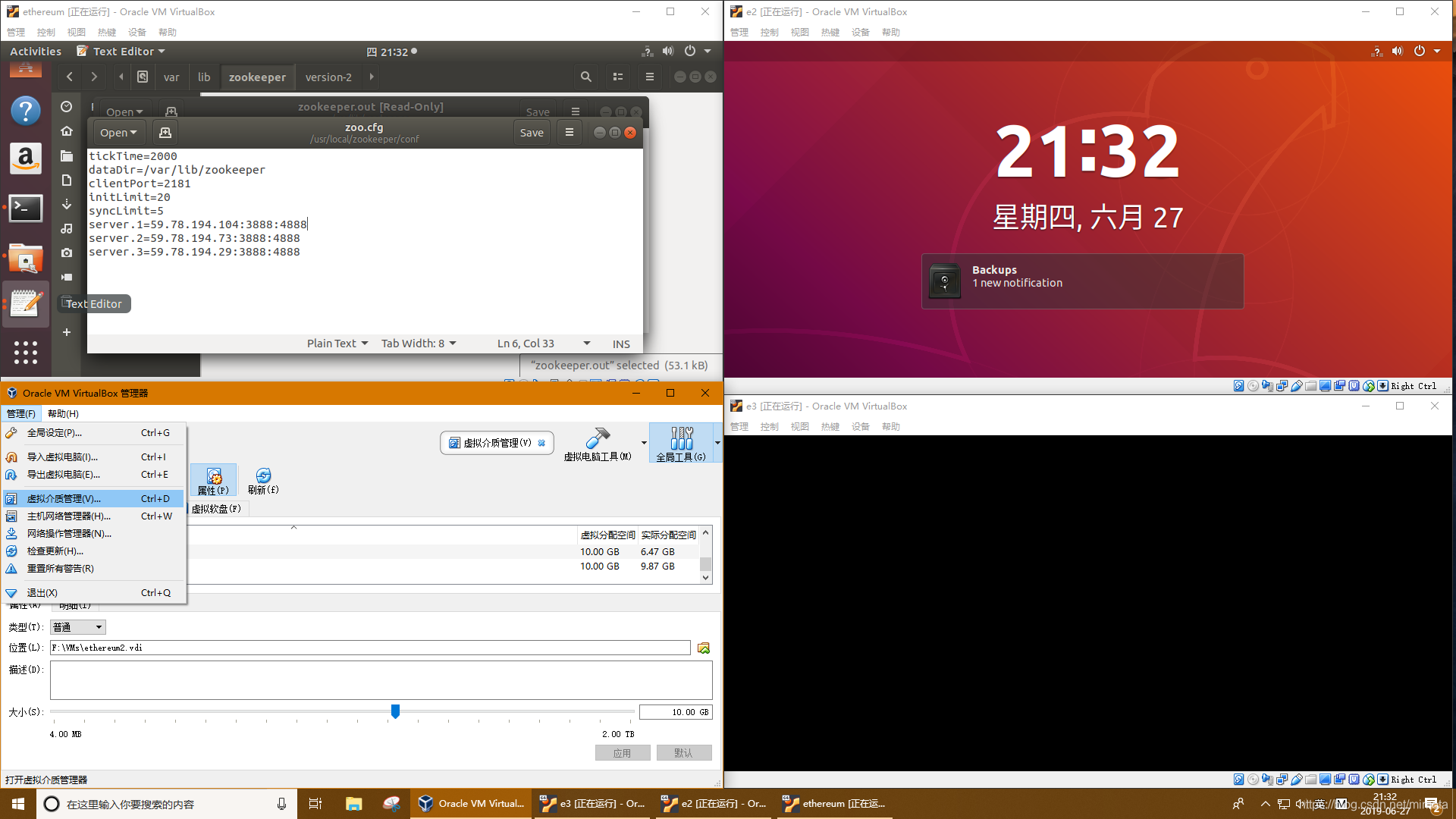Select 退出(X) menu entry
The width and height of the screenshot is (1456, 819).
[x=94, y=593]
